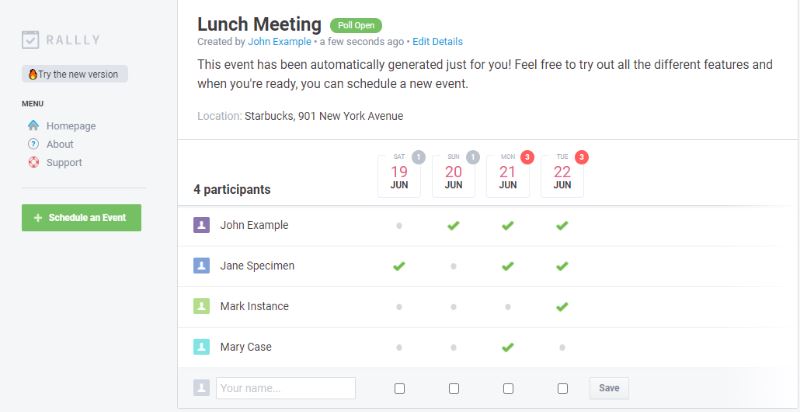Click the Support lifebuoy icon
The width and height of the screenshot is (800, 412).
(33, 162)
